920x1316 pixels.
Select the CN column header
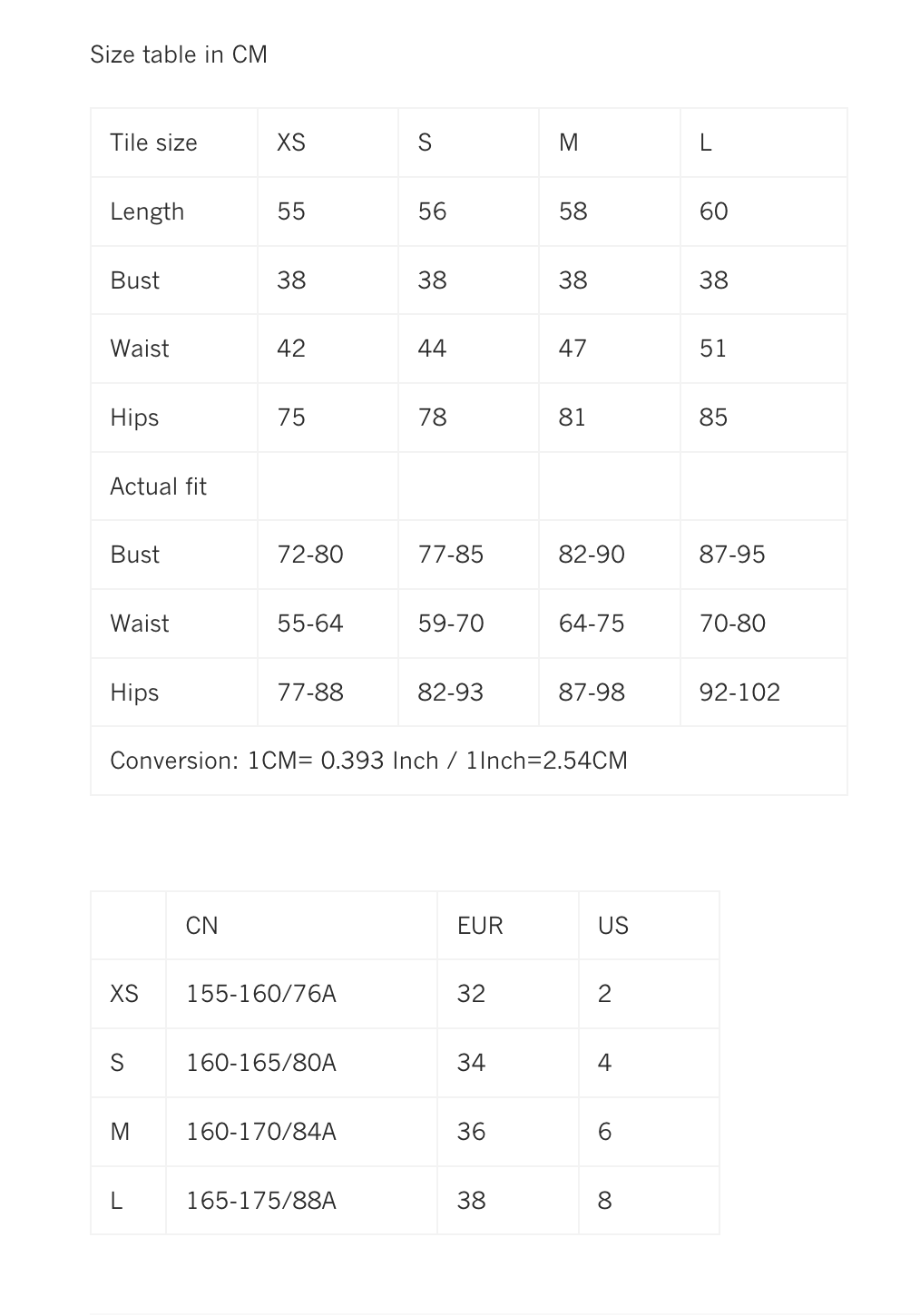(201, 926)
